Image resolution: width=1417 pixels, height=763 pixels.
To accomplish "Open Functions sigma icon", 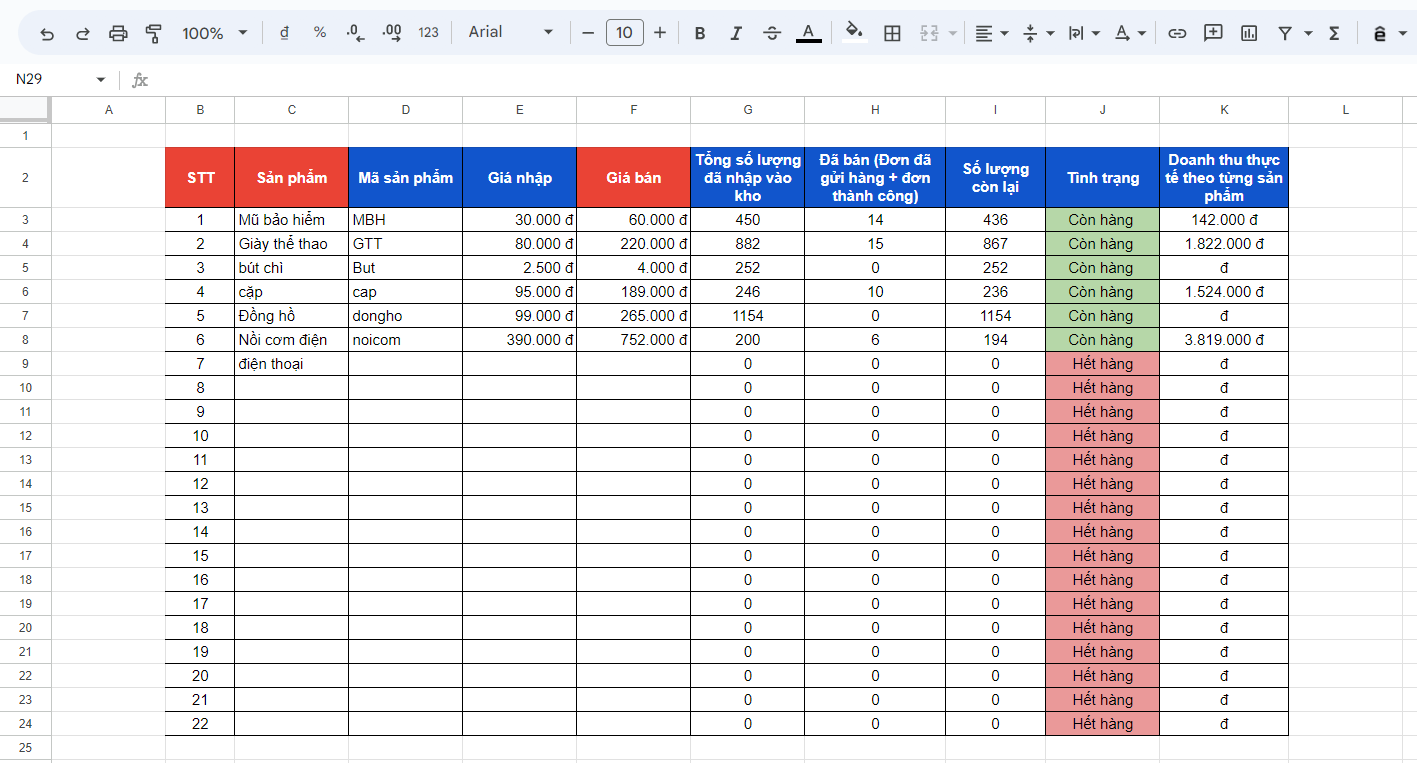I will pos(1334,33).
